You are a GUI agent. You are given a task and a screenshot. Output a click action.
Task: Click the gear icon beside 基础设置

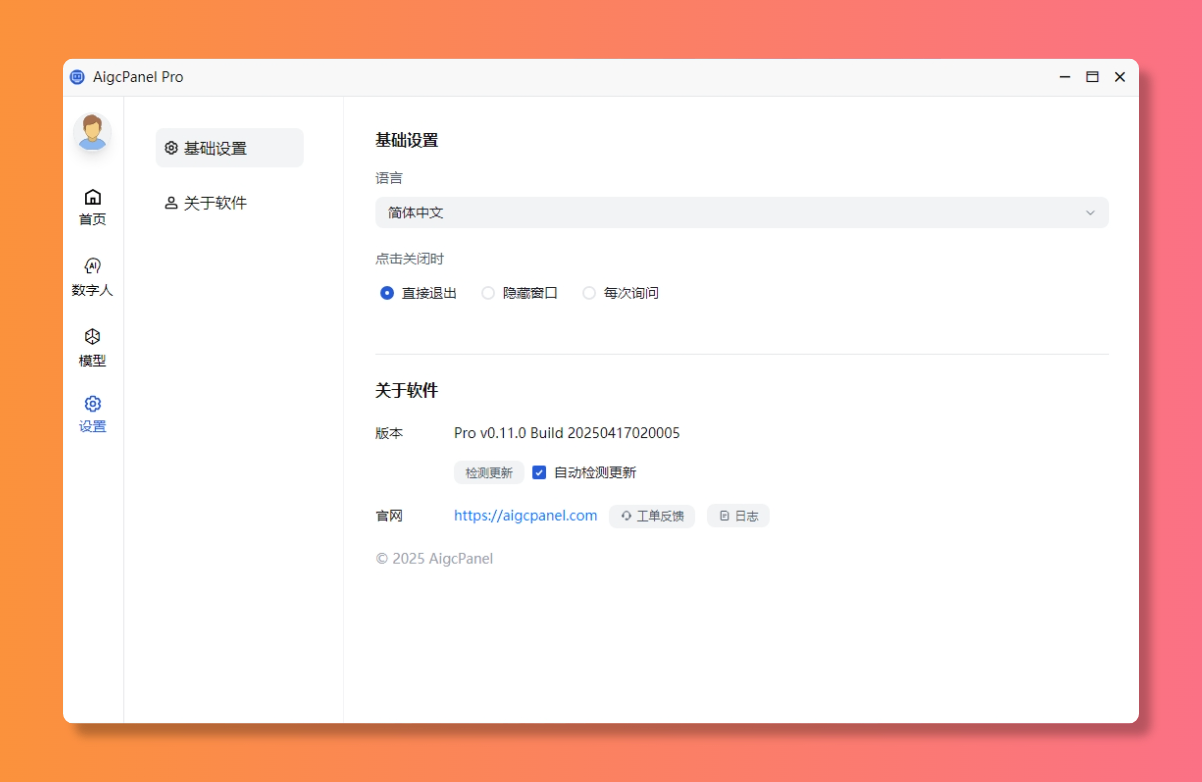point(169,147)
